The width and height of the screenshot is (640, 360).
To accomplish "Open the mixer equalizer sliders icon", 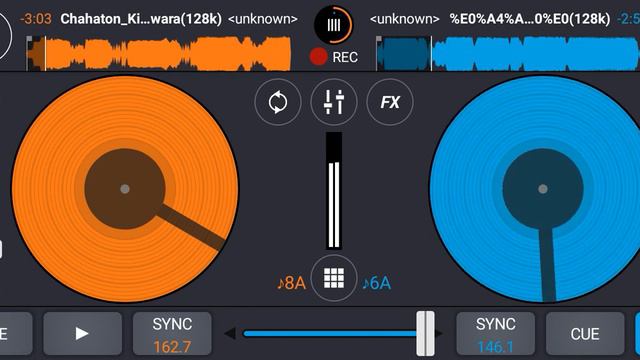I will (334, 102).
